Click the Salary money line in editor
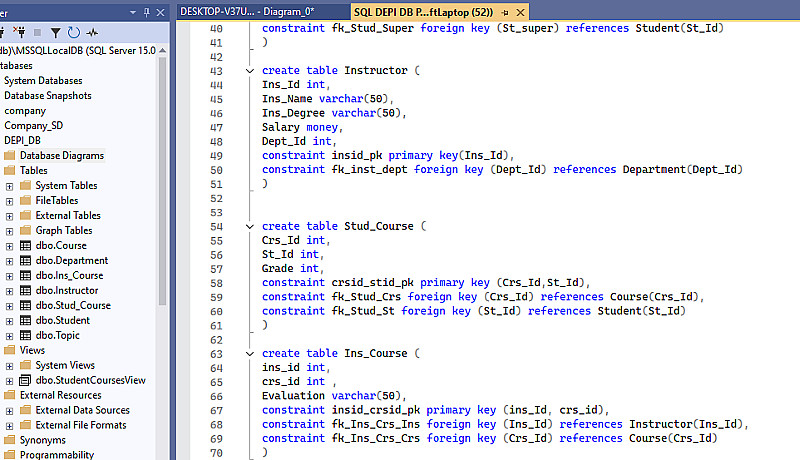 tap(302, 127)
